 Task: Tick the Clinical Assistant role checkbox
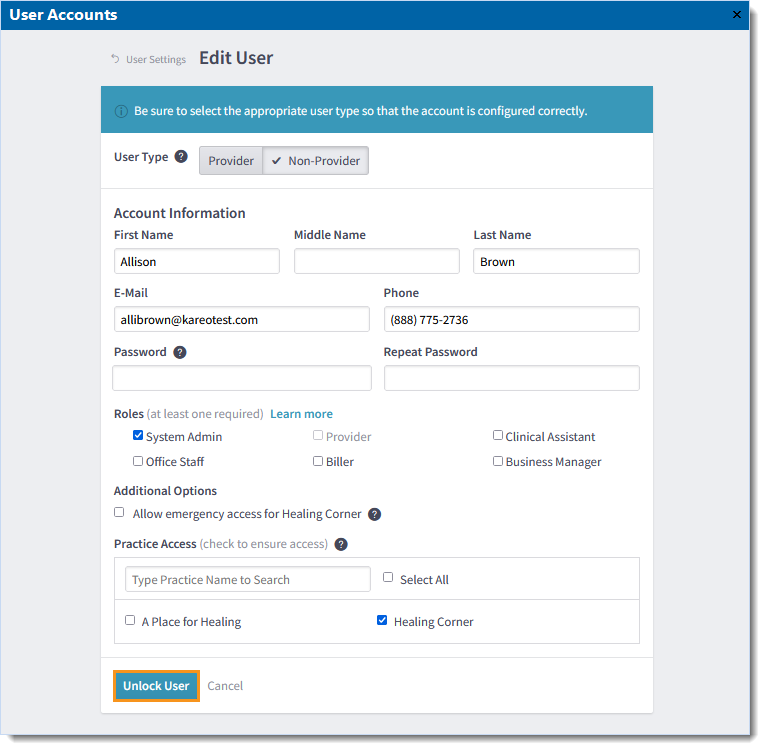pos(498,436)
